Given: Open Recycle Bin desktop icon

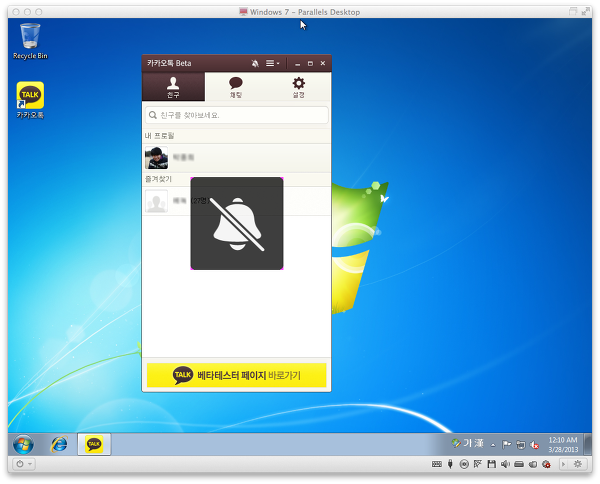Looking at the screenshot, I should pyautogui.click(x=30, y=41).
